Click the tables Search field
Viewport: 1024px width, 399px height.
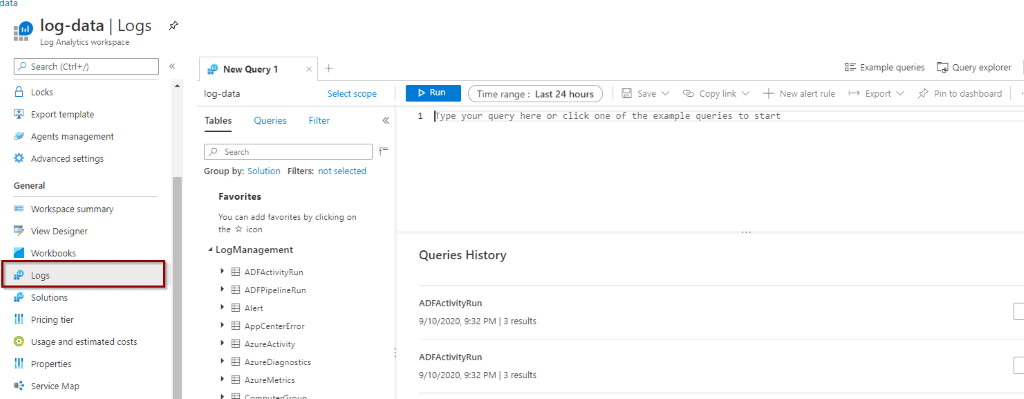288,152
